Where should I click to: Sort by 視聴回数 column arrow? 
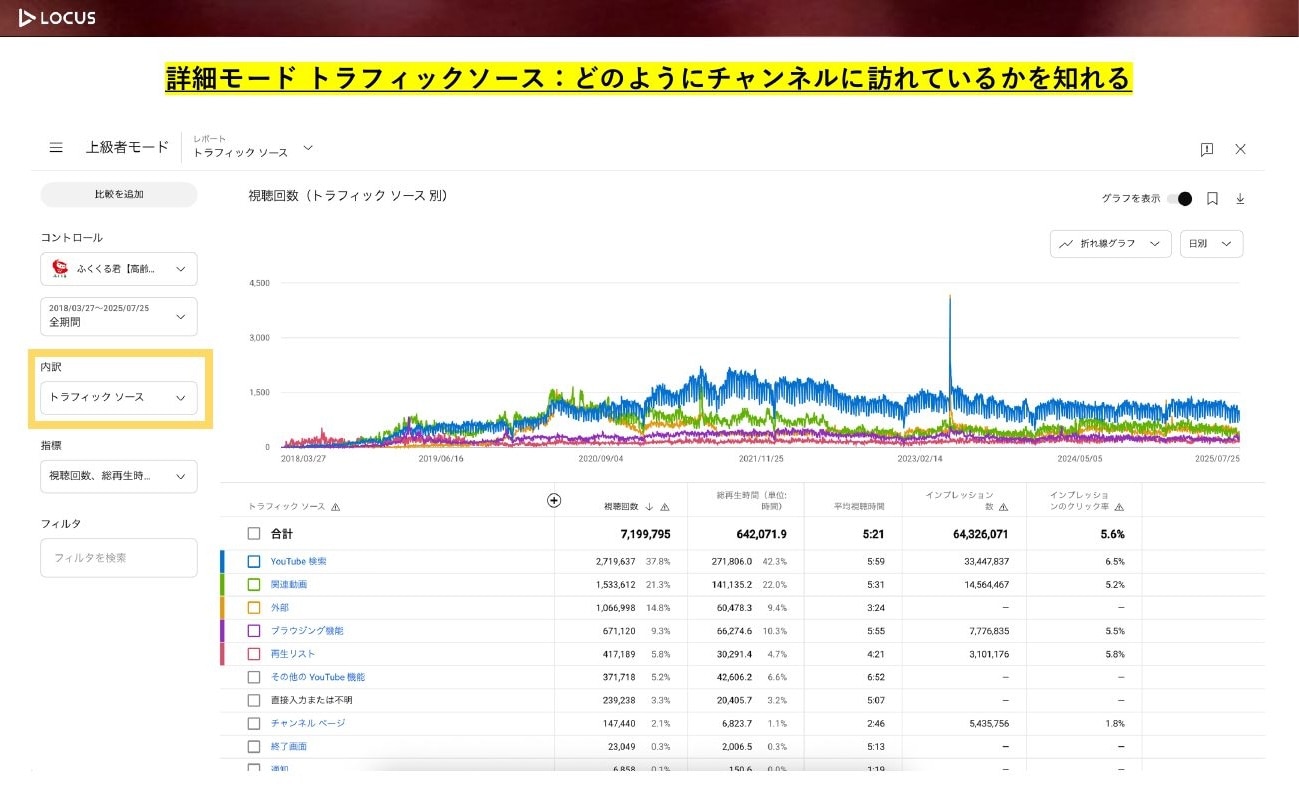point(649,507)
